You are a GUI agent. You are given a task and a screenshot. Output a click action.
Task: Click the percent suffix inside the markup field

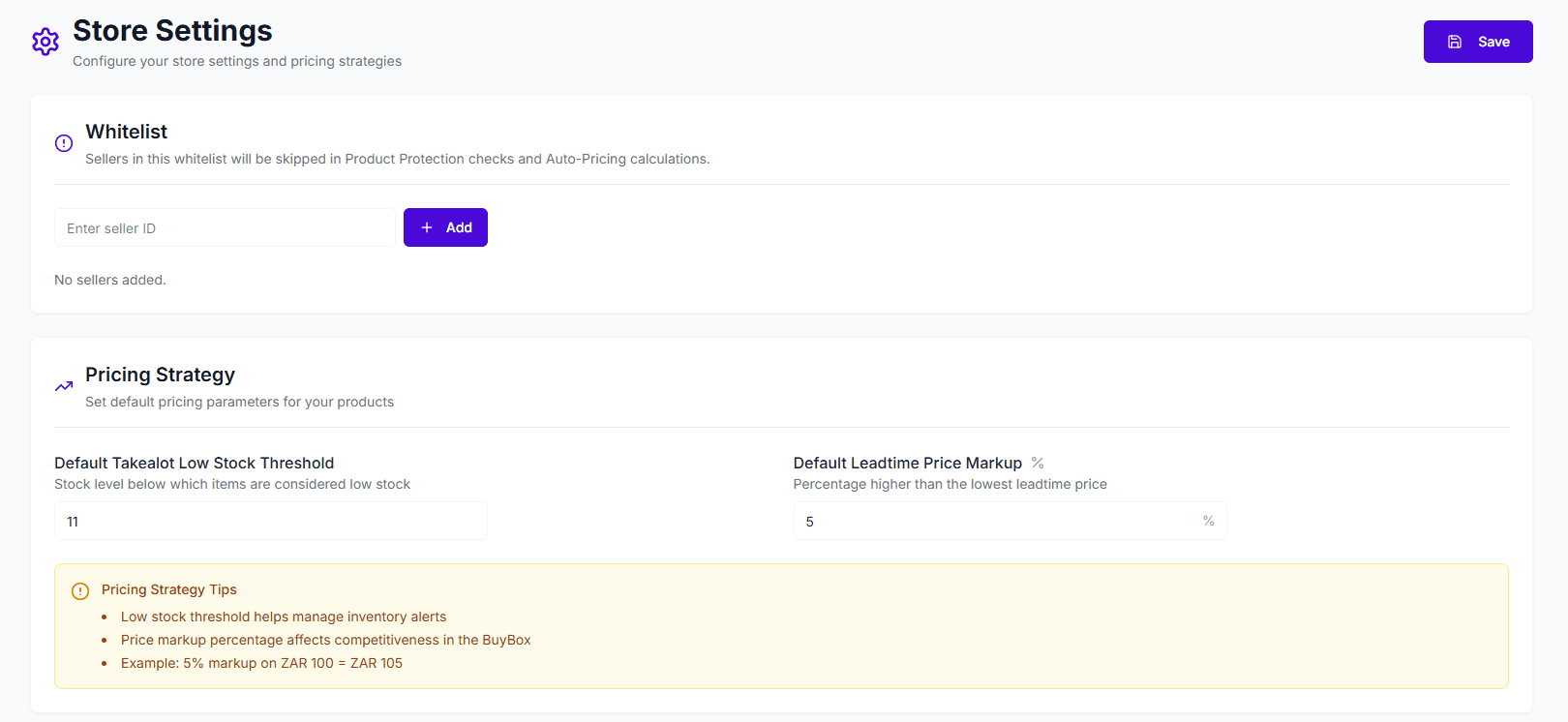click(x=1208, y=521)
